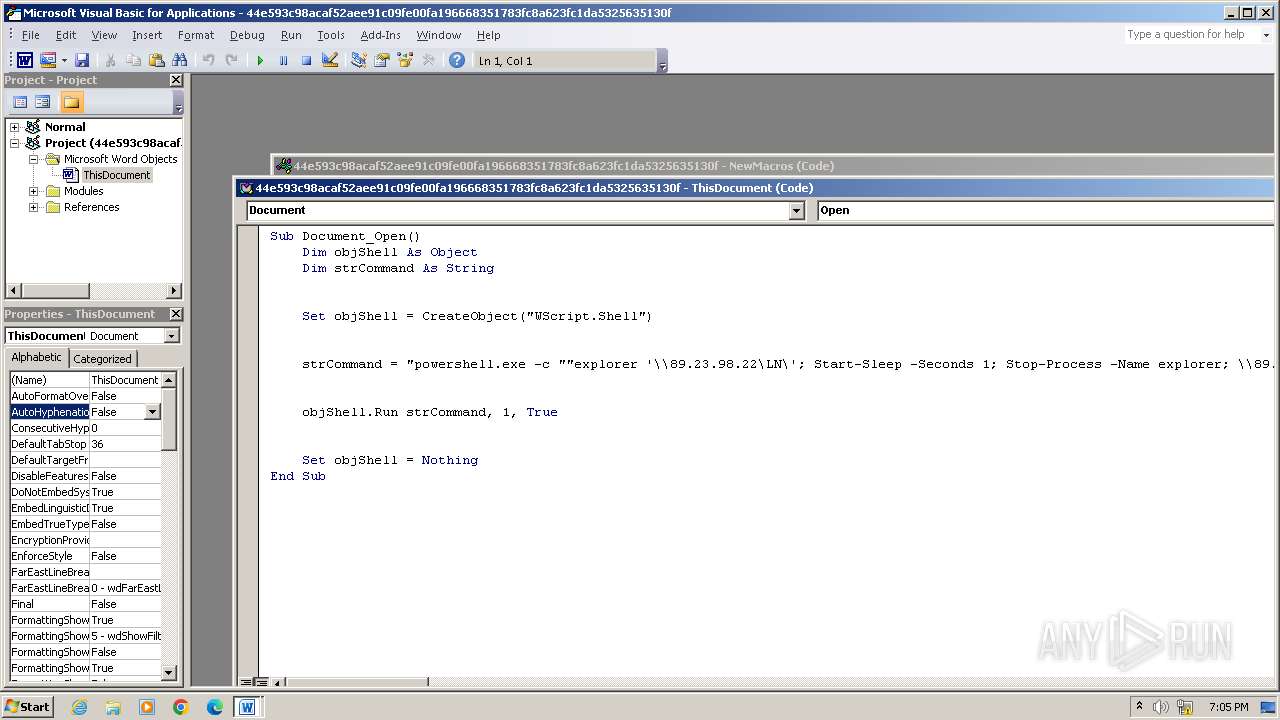The width and height of the screenshot is (1280, 720).
Task: Run the macro with the green play icon
Action: pos(260,61)
